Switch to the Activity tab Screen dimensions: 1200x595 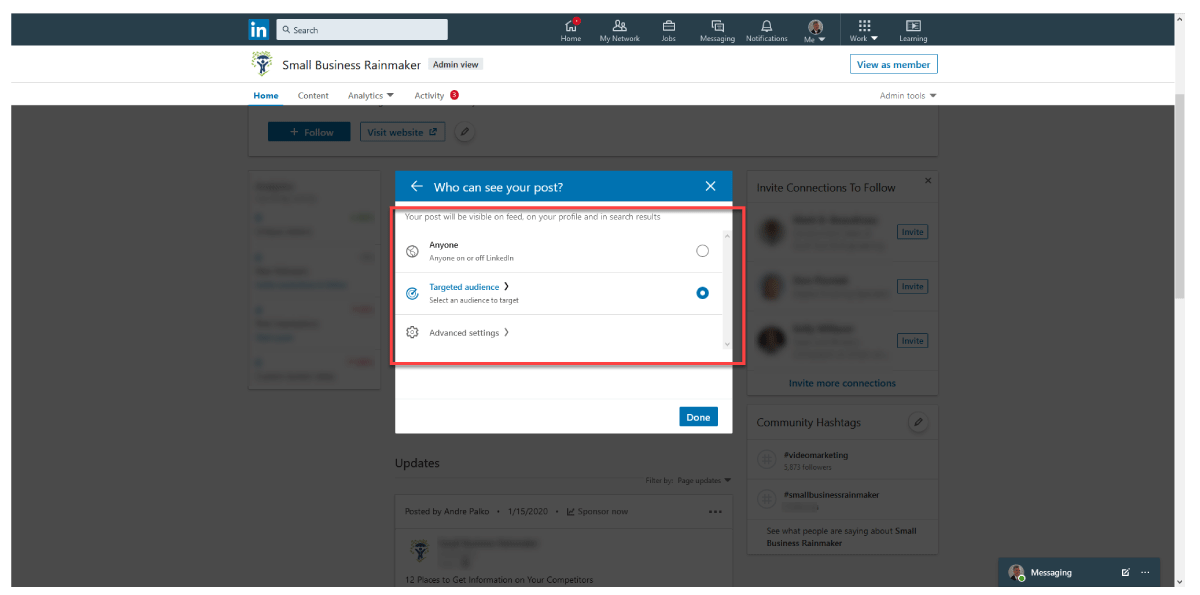429,96
